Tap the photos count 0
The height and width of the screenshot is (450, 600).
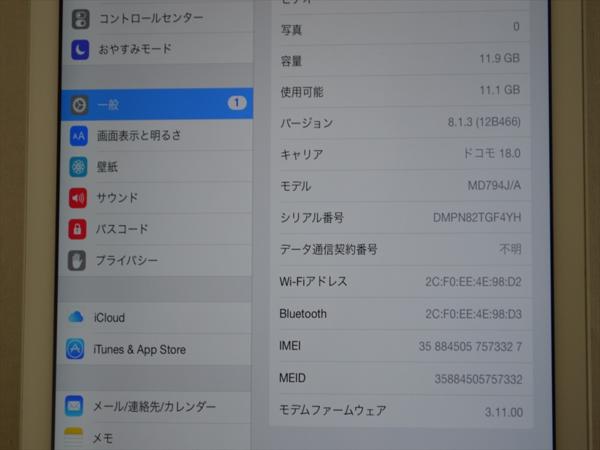[516, 26]
